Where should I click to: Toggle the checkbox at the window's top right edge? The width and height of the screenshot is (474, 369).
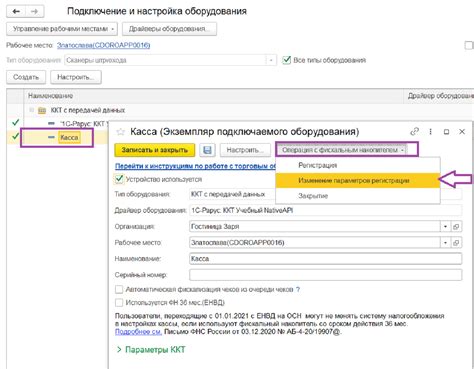coord(469,45)
